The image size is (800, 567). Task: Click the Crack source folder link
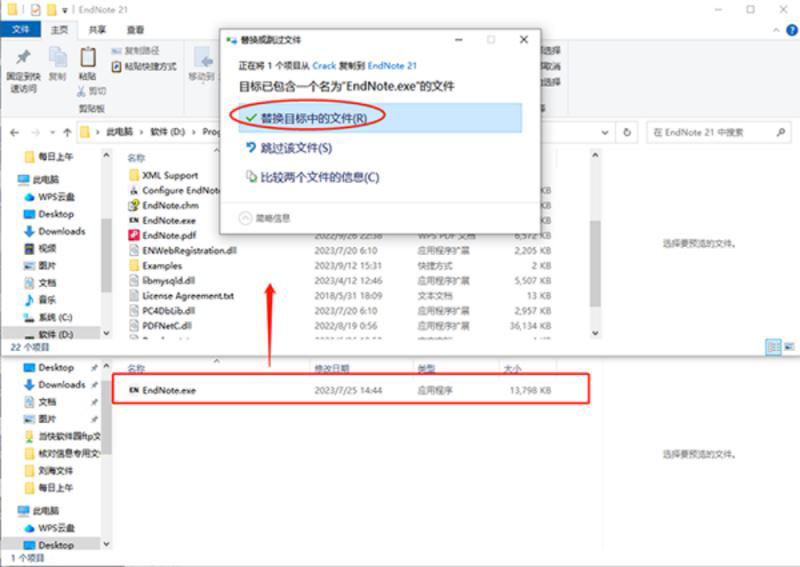point(324,66)
